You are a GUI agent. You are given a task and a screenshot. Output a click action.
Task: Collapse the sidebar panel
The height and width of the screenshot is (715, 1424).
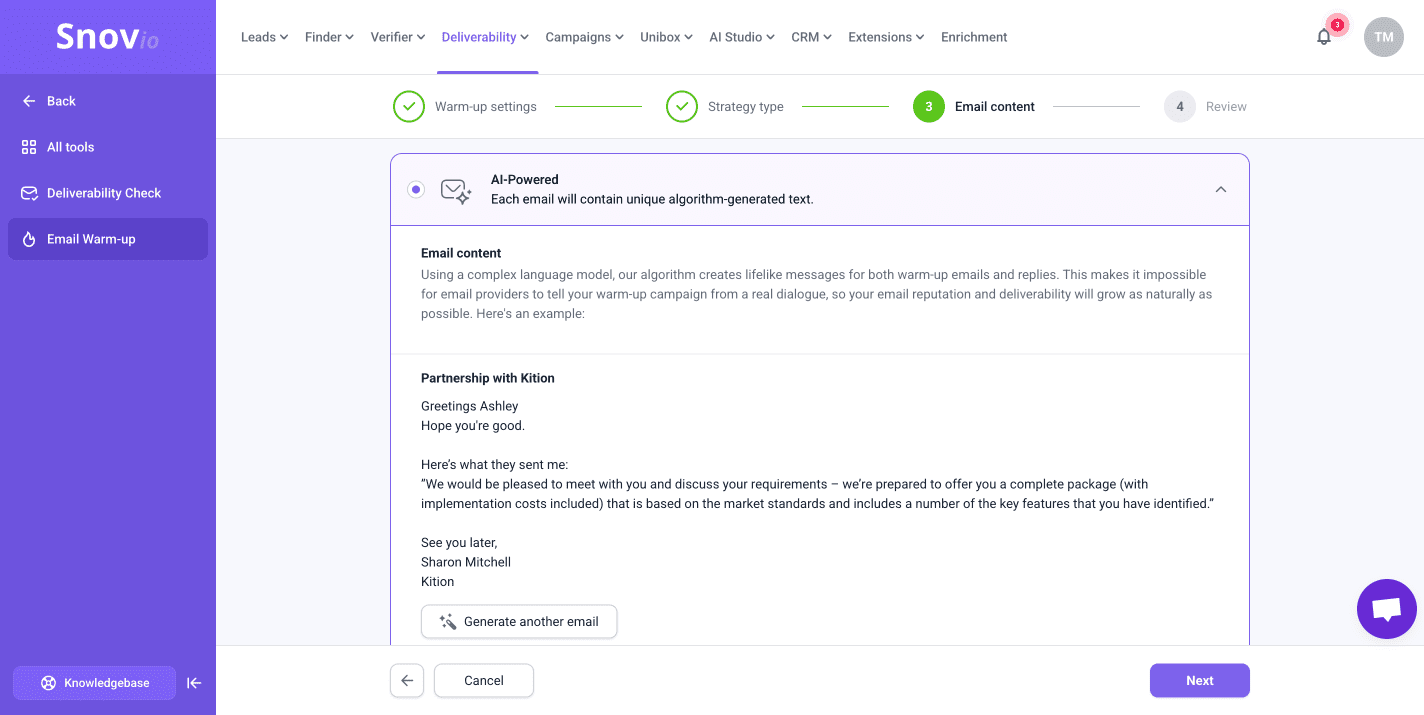(195, 683)
